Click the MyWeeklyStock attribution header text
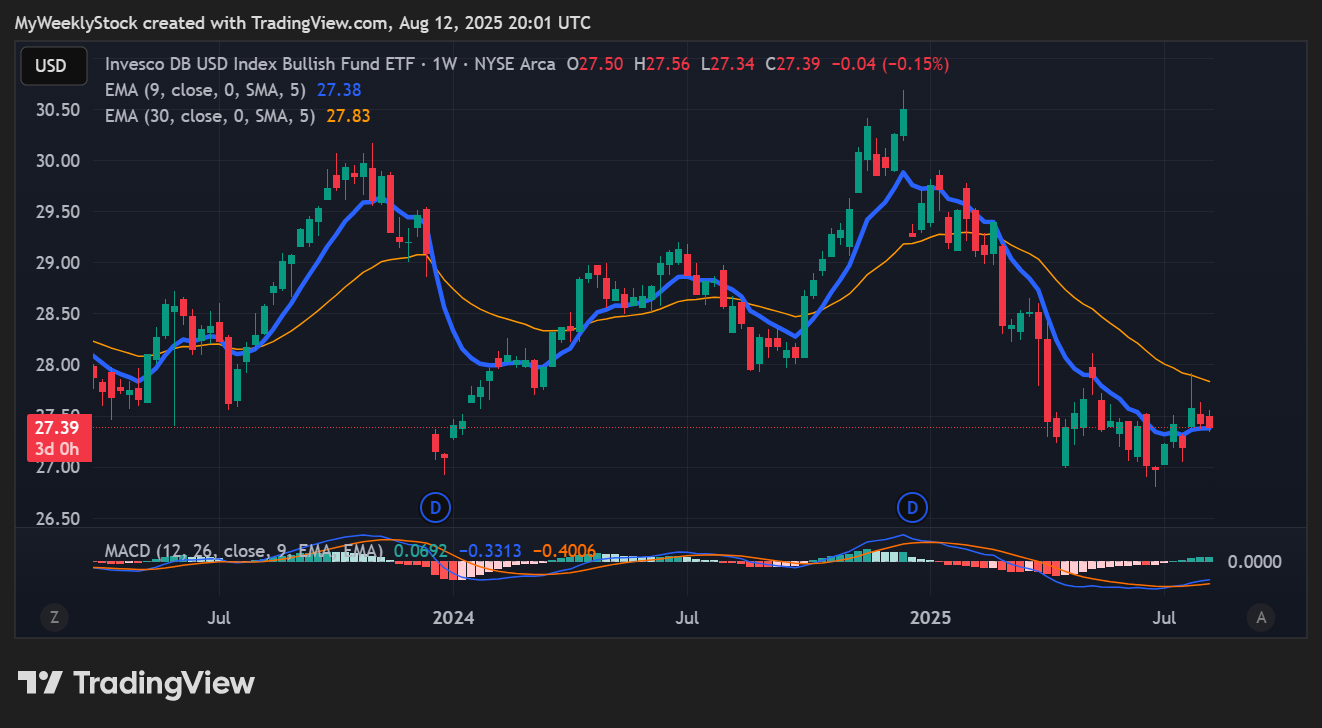The image size is (1322, 728). pos(304,22)
